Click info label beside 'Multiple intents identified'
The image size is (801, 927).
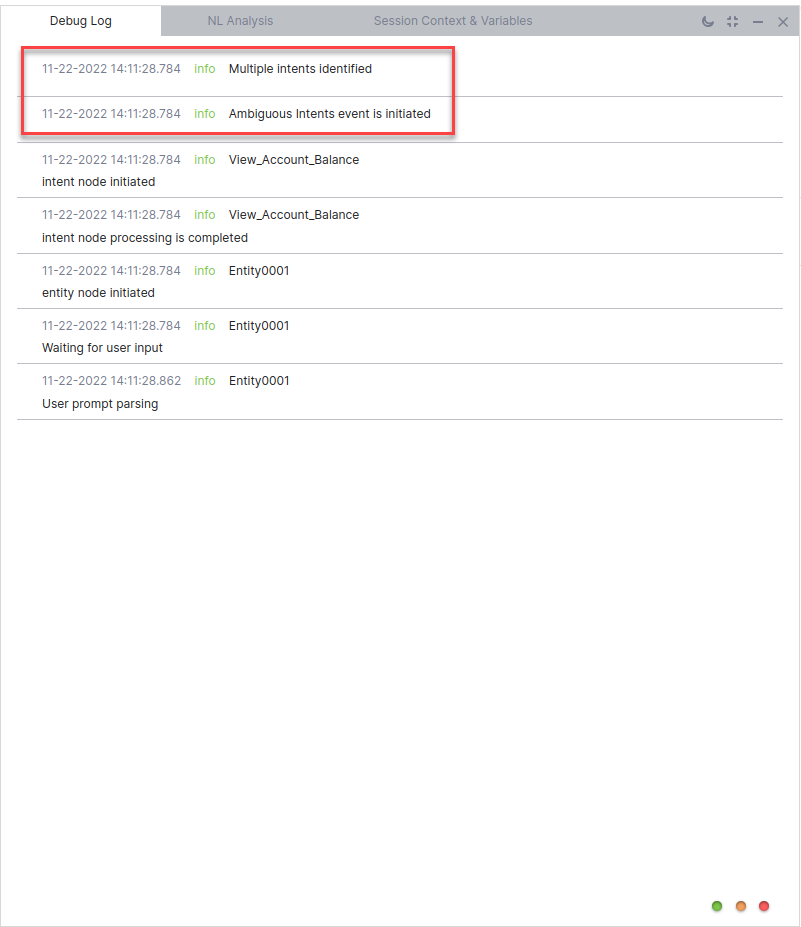[x=204, y=69]
